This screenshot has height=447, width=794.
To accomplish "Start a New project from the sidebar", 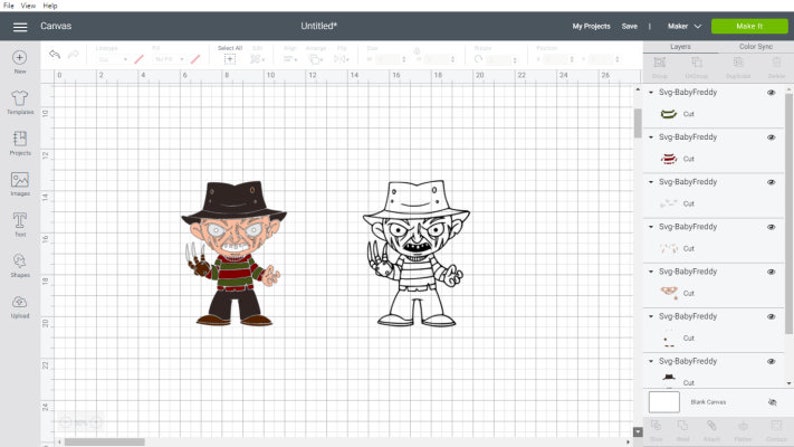I will pyautogui.click(x=20, y=62).
